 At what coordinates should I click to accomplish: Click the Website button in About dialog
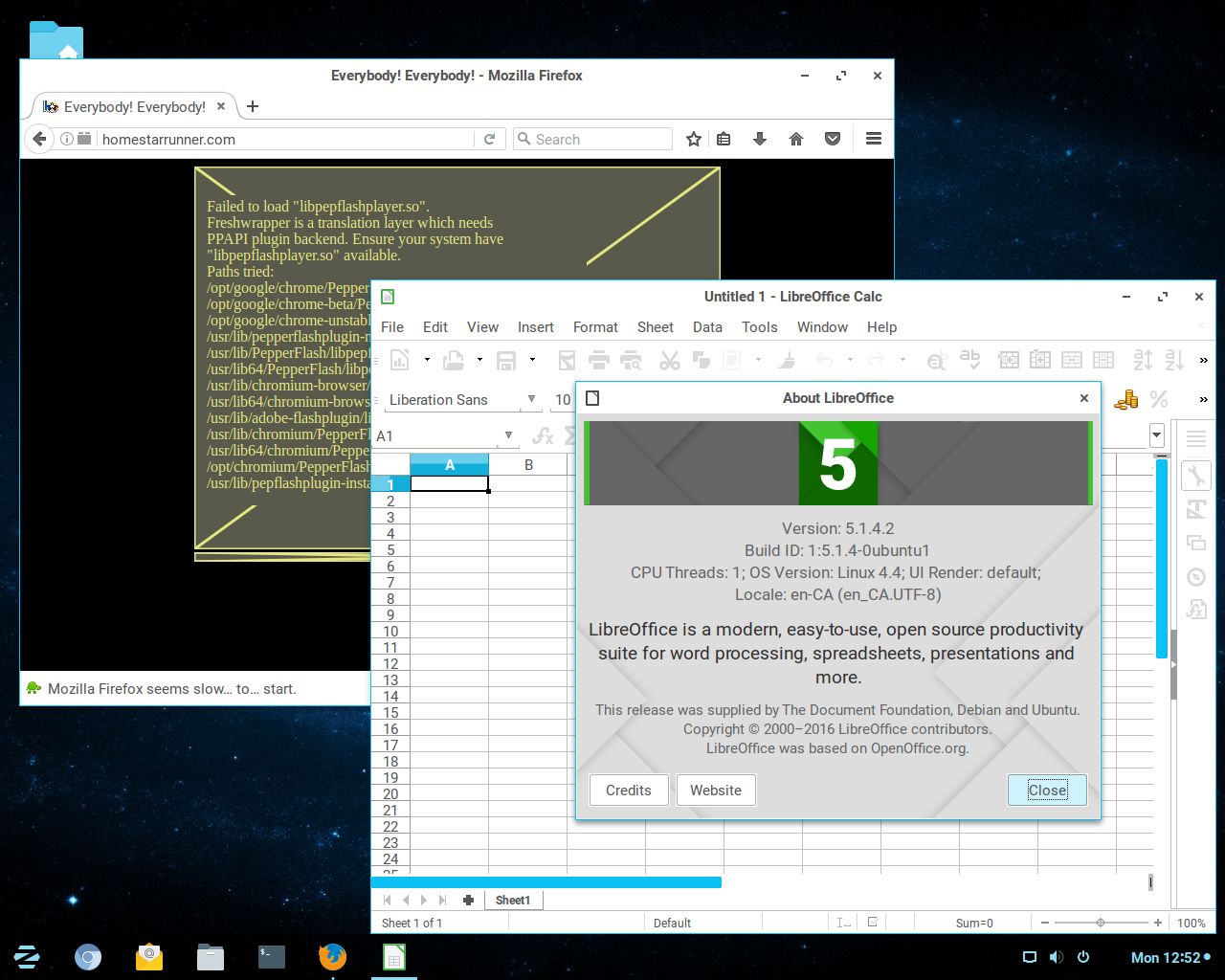716,791
